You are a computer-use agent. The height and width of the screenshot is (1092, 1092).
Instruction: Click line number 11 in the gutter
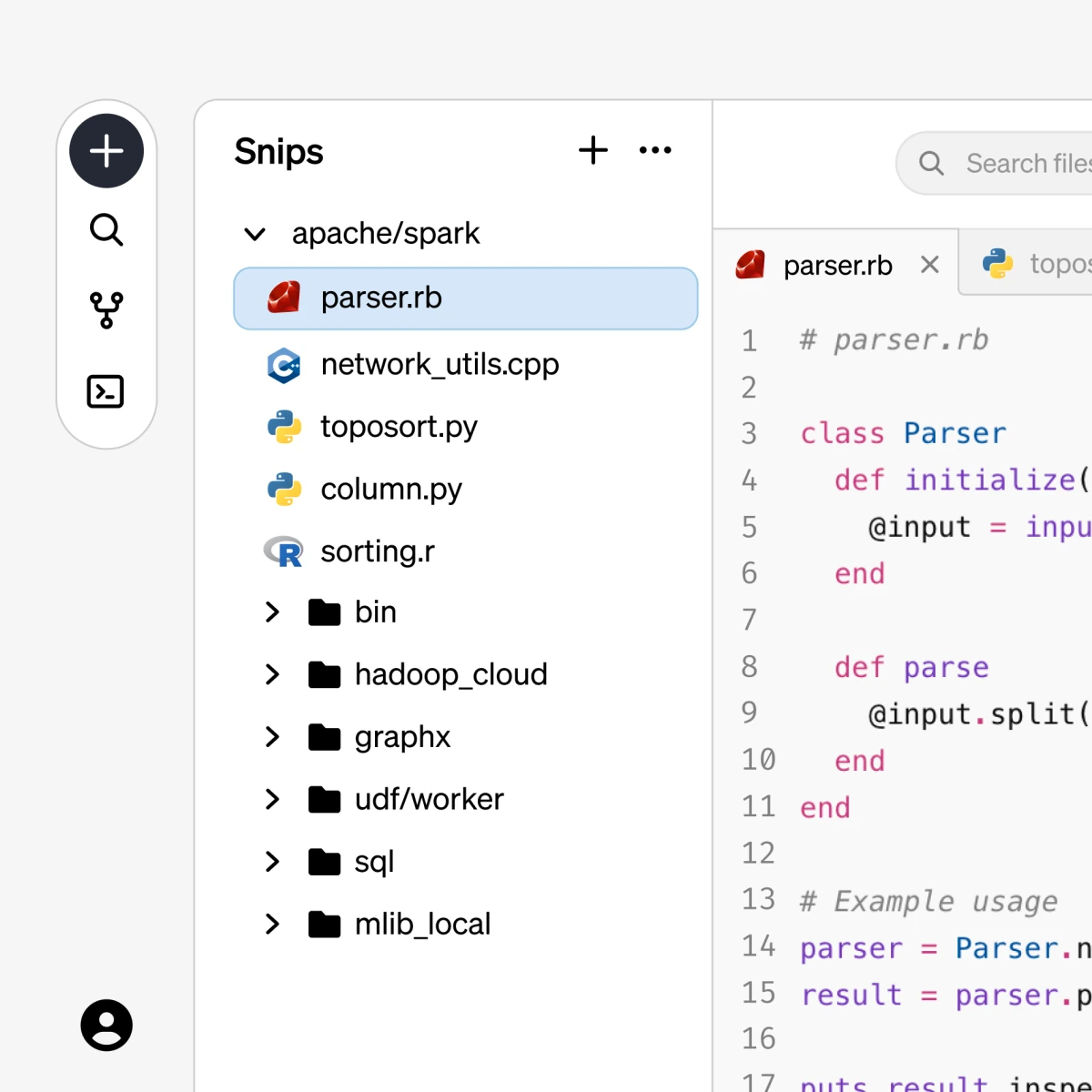tap(758, 807)
